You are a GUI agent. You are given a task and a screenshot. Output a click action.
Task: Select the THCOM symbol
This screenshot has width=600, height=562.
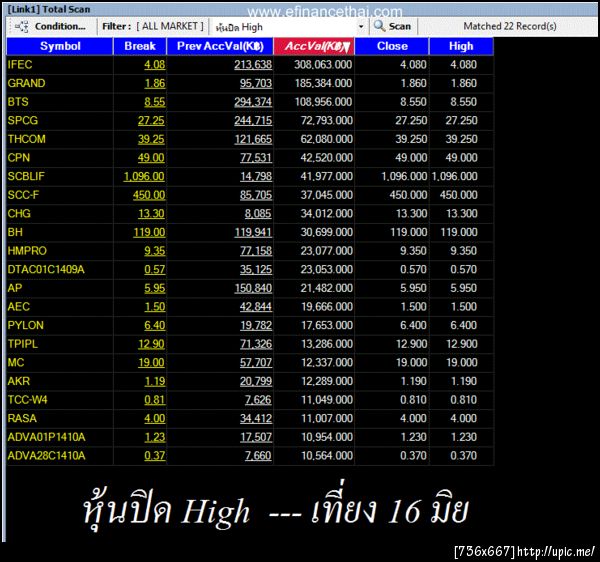coord(27,139)
